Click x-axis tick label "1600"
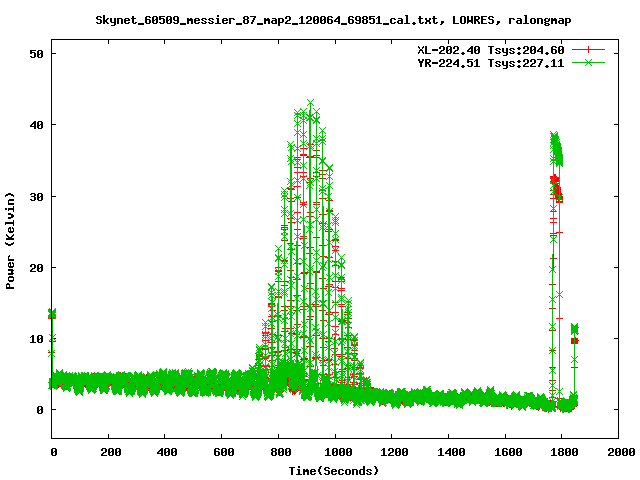The height and width of the screenshot is (480, 640). coord(508,452)
